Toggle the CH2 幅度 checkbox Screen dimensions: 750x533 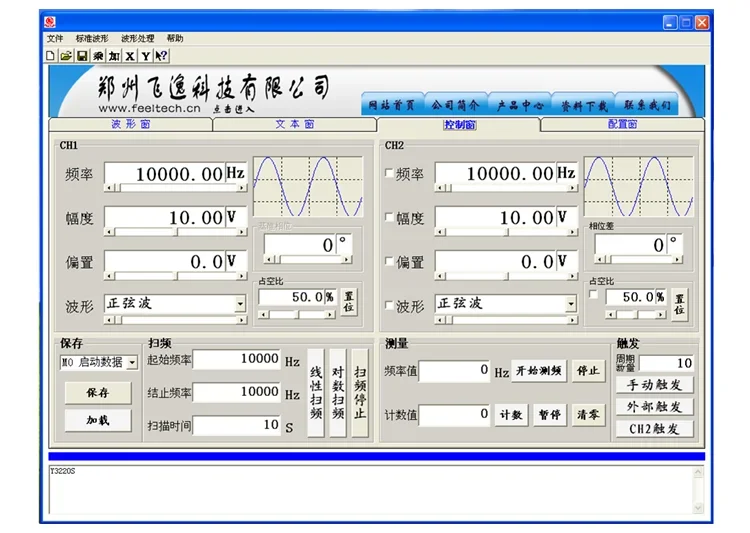[x=389, y=217]
